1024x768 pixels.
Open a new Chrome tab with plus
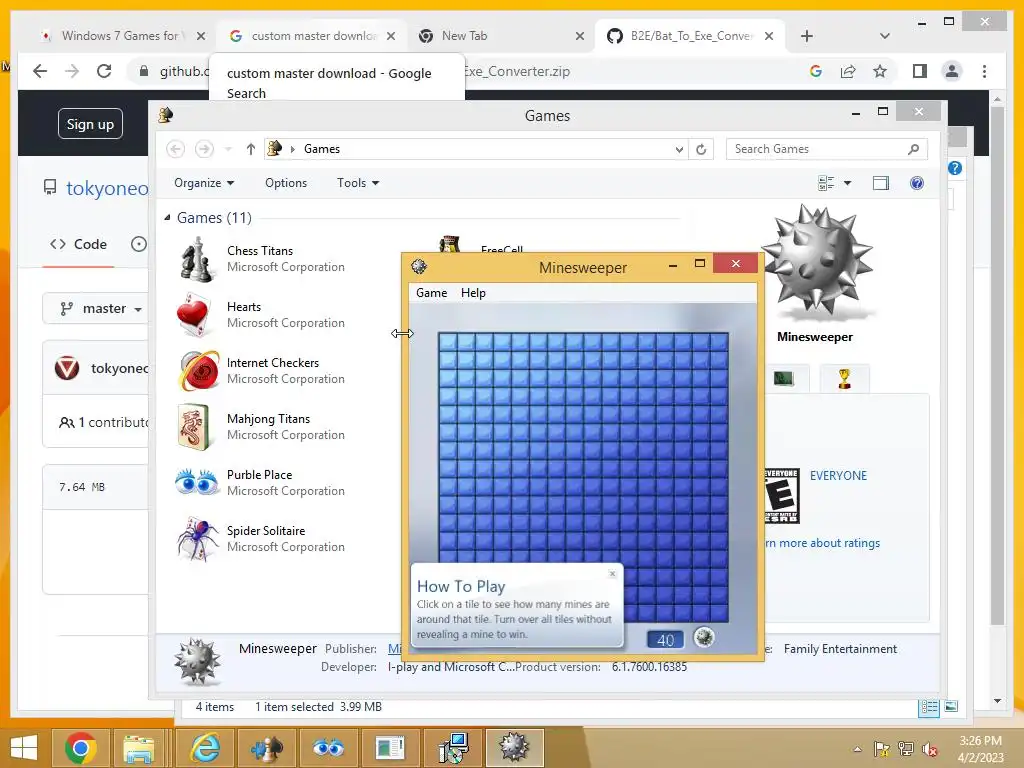point(807,36)
